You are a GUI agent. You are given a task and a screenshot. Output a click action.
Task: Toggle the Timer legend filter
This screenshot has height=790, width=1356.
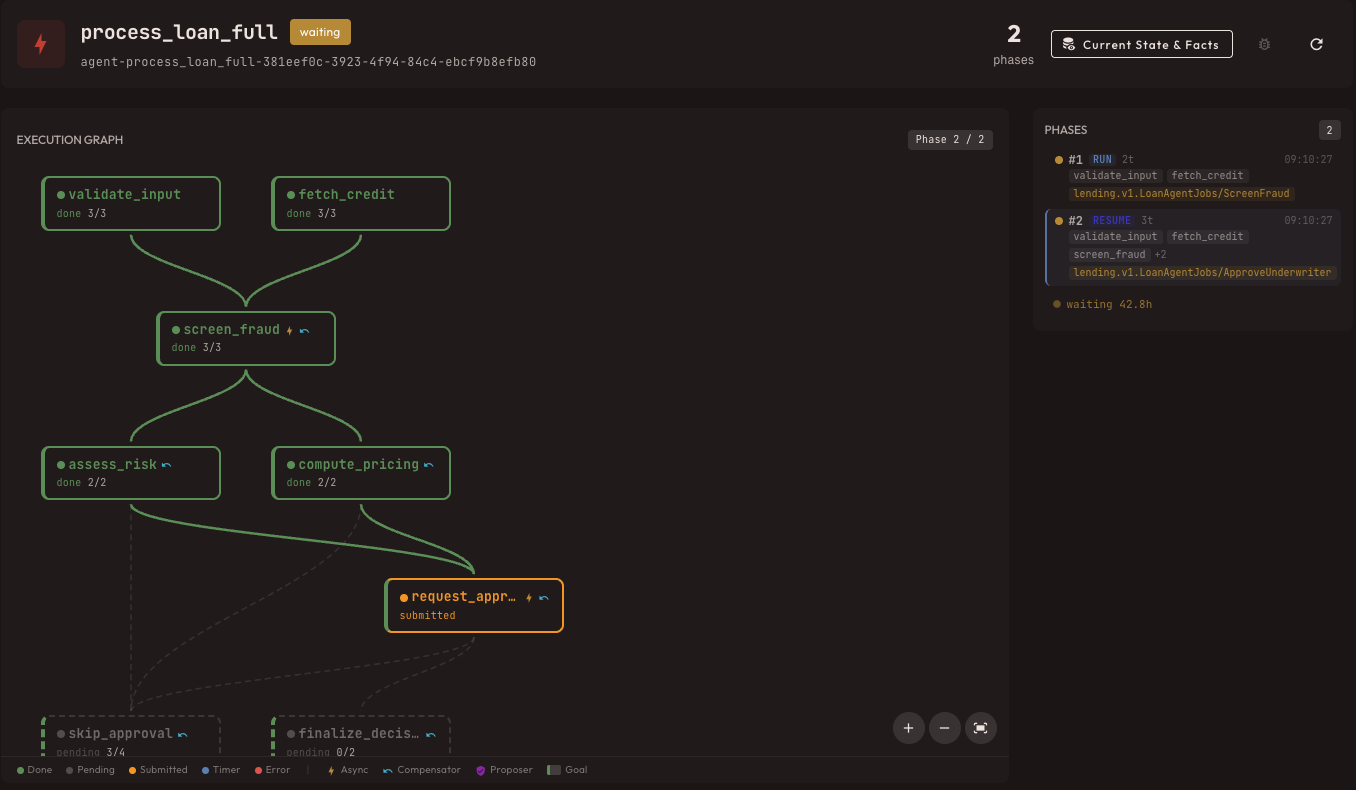tap(220, 770)
